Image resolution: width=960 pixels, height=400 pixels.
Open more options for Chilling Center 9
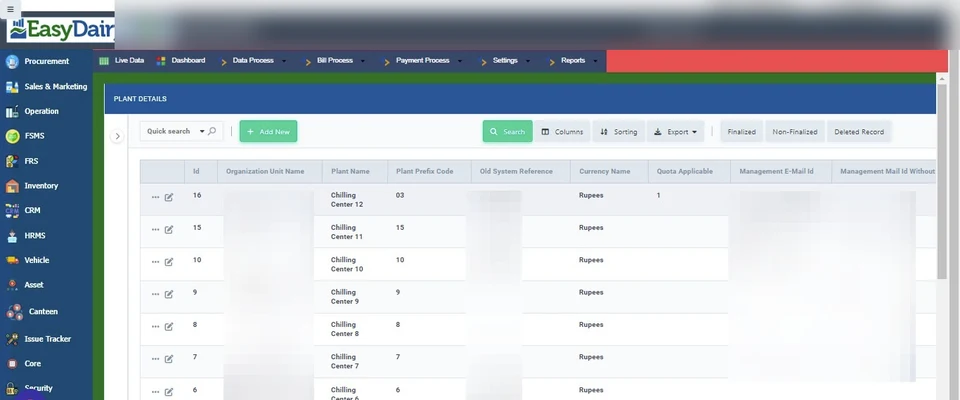point(155,294)
